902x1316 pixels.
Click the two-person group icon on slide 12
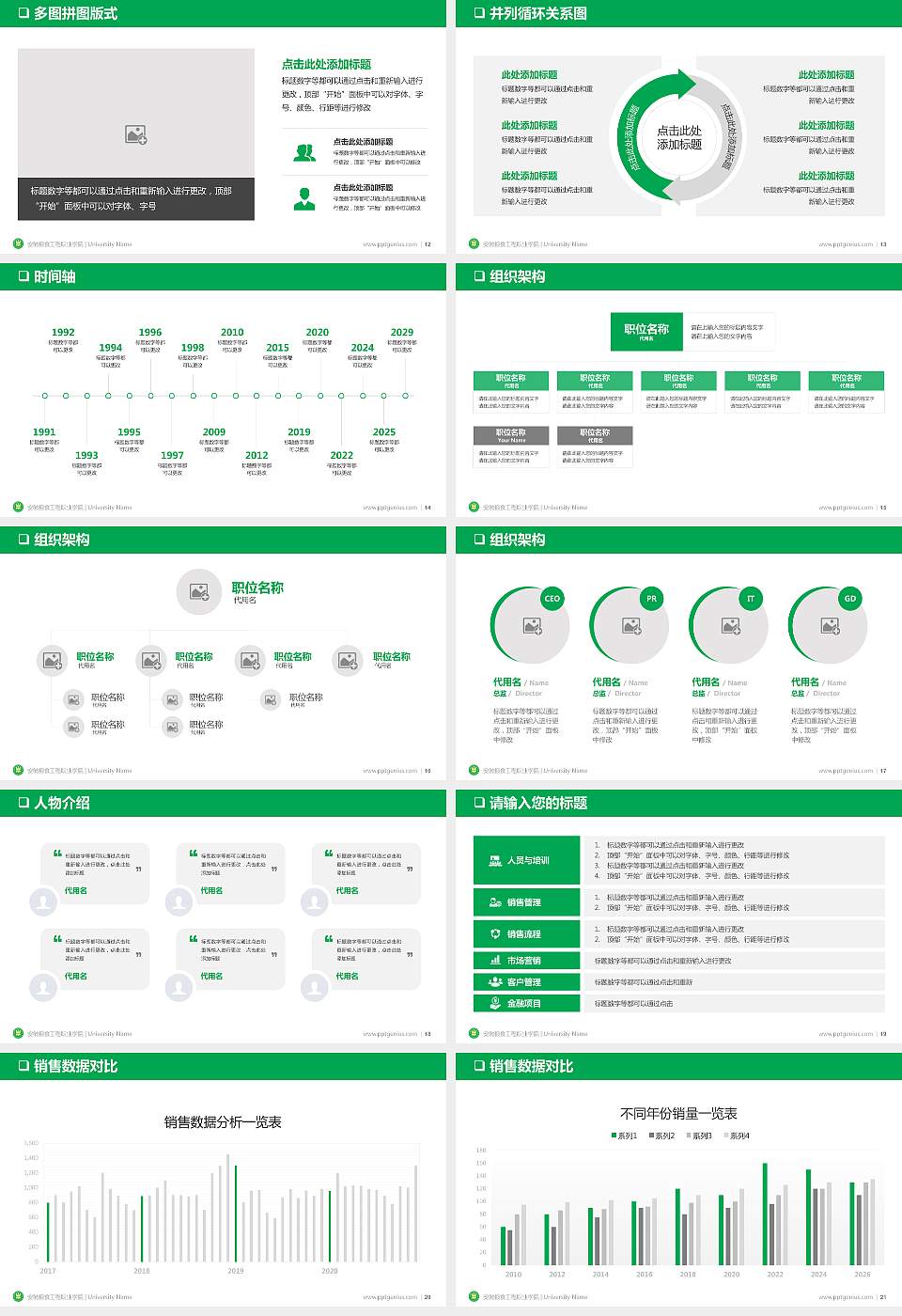click(304, 152)
